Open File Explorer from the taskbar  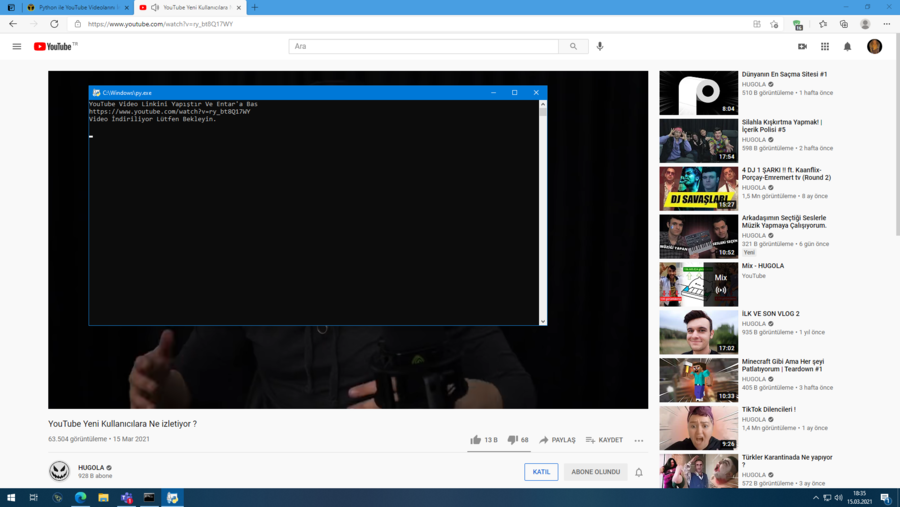click(103, 497)
